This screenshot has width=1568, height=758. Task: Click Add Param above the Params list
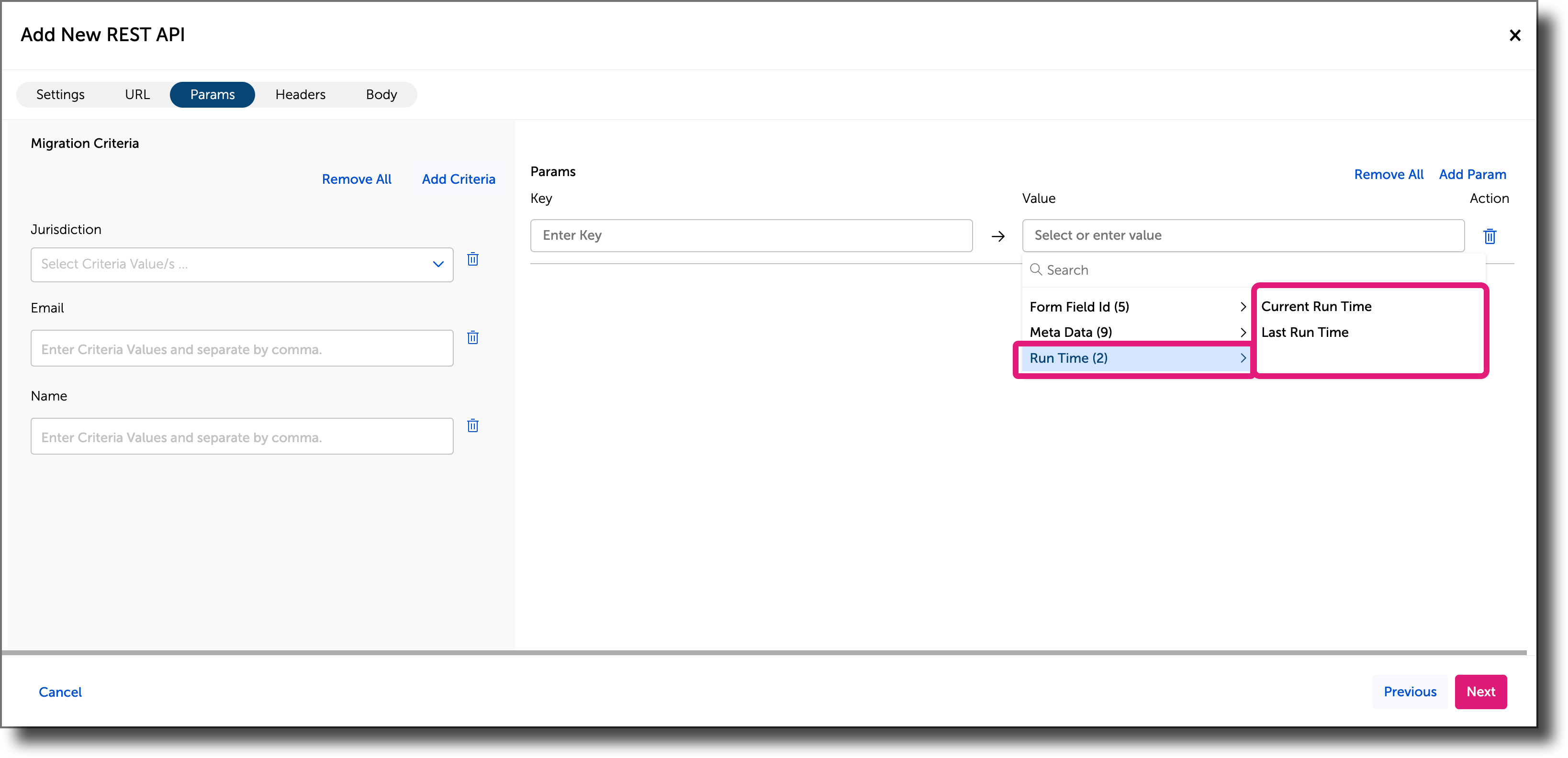click(x=1472, y=175)
